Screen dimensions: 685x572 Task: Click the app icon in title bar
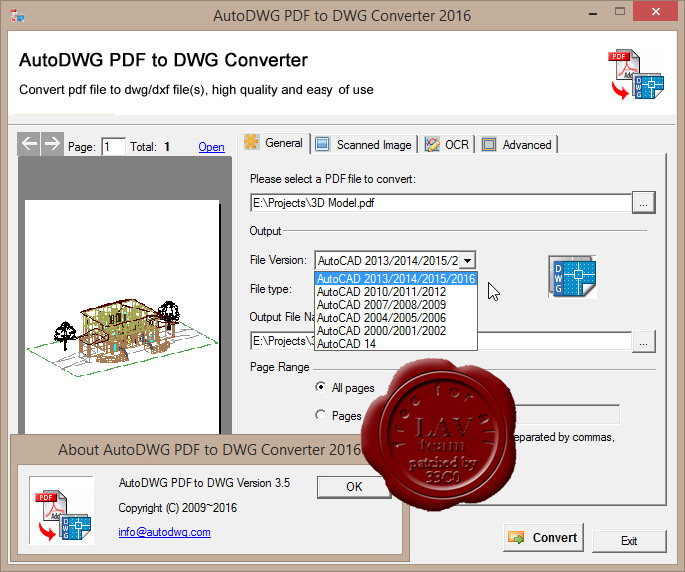(17, 16)
